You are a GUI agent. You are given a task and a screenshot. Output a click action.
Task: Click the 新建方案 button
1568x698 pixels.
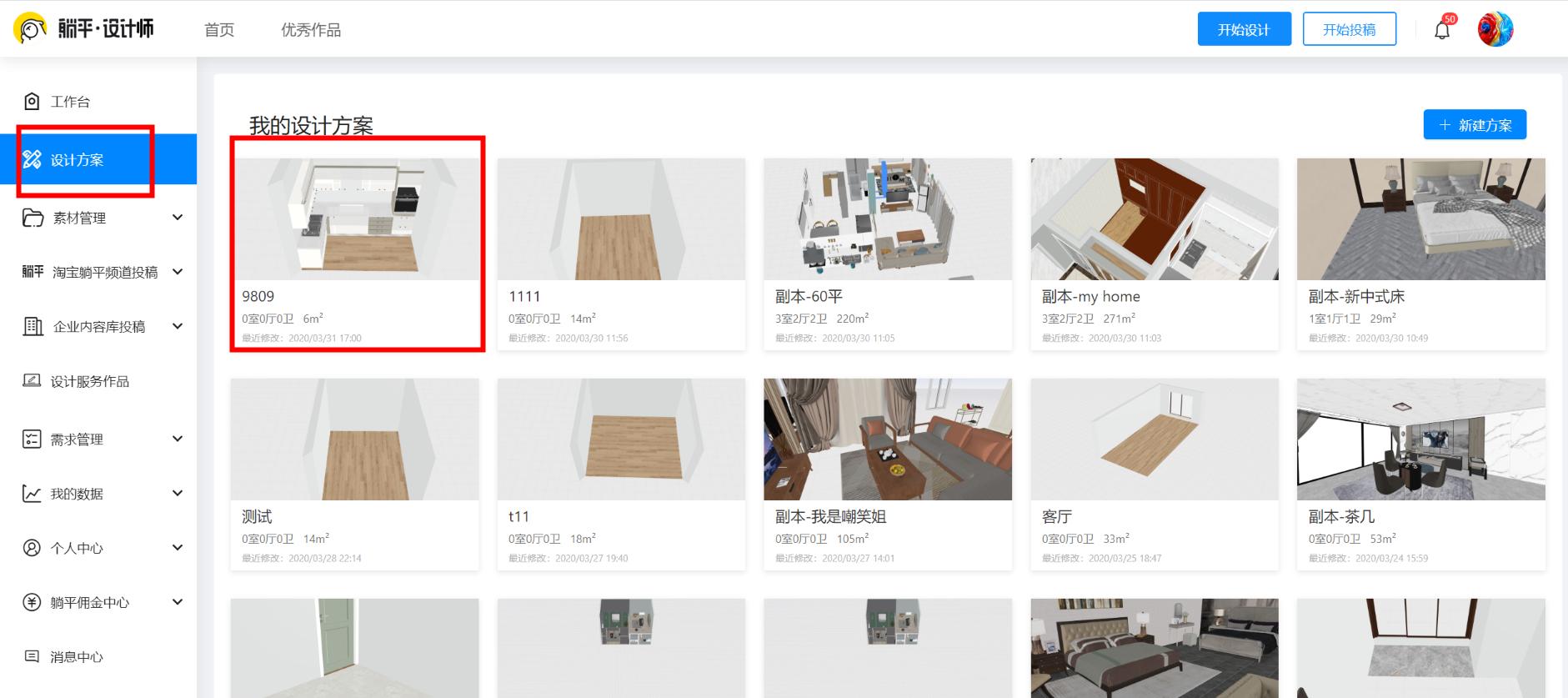tap(1475, 125)
